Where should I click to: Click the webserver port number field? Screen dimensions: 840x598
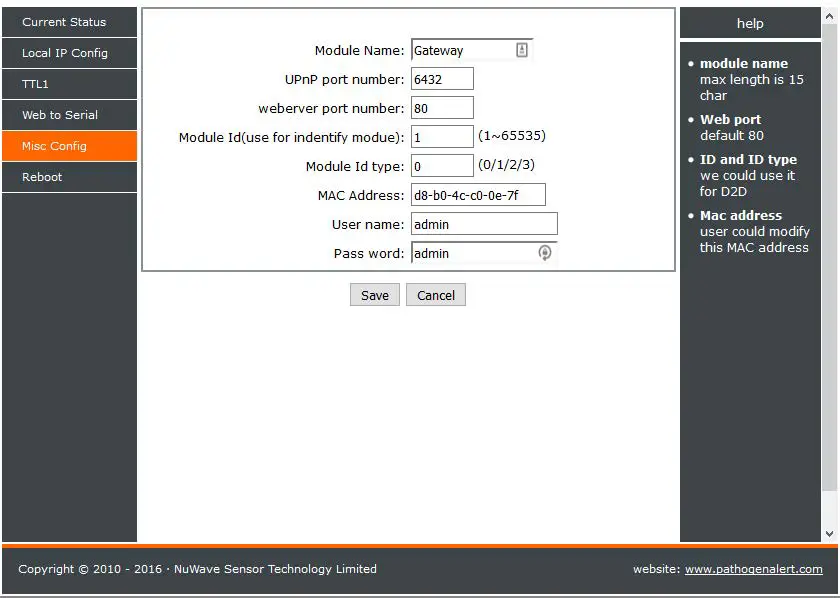[x=442, y=107]
